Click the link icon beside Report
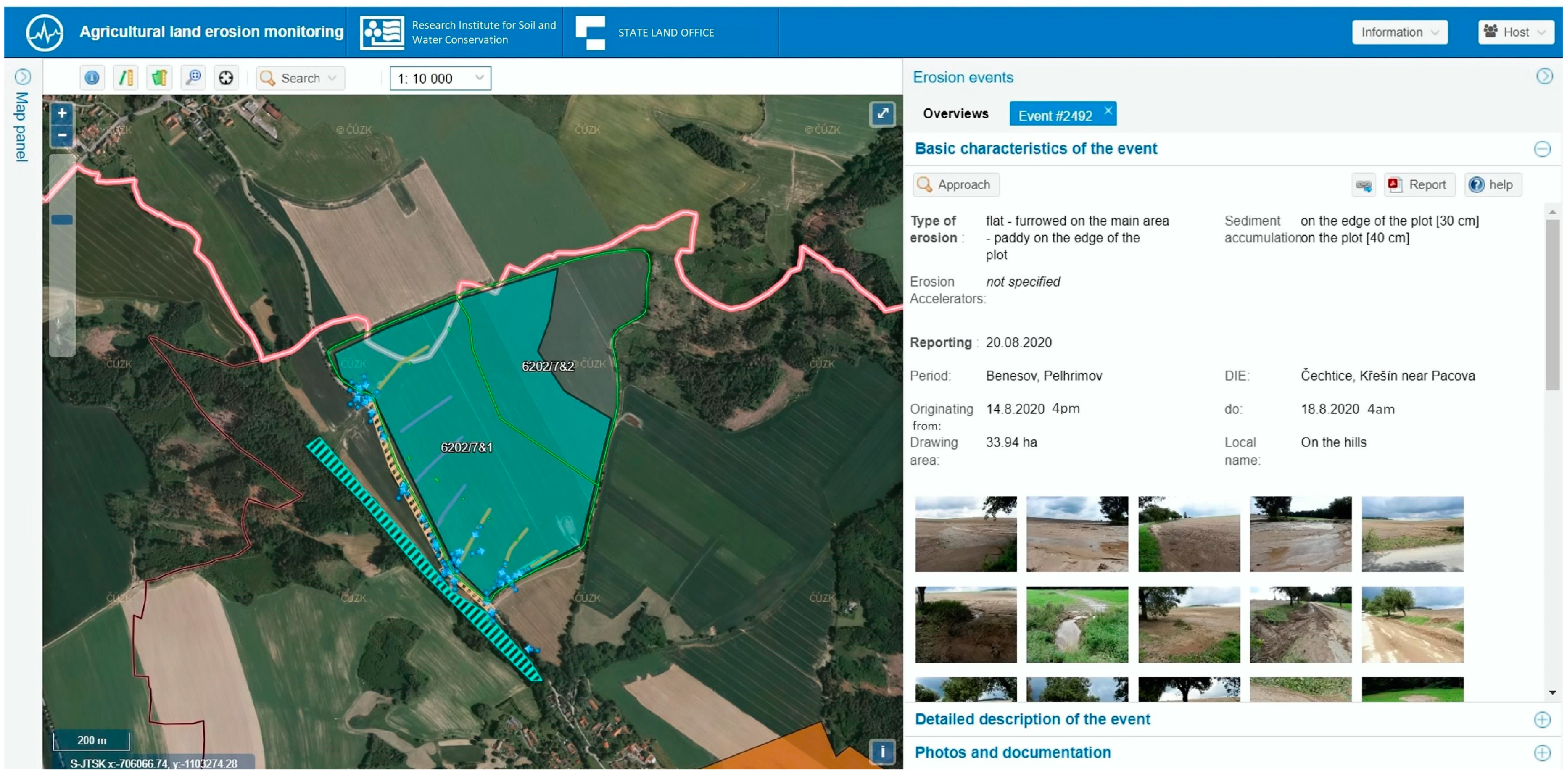The image size is (1567, 784). [1363, 185]
